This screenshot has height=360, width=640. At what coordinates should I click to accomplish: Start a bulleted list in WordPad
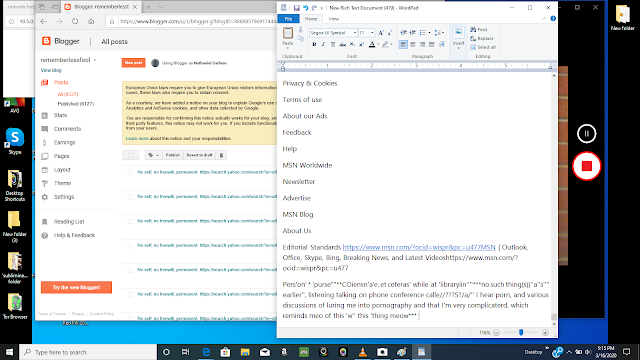pos(422,33)
